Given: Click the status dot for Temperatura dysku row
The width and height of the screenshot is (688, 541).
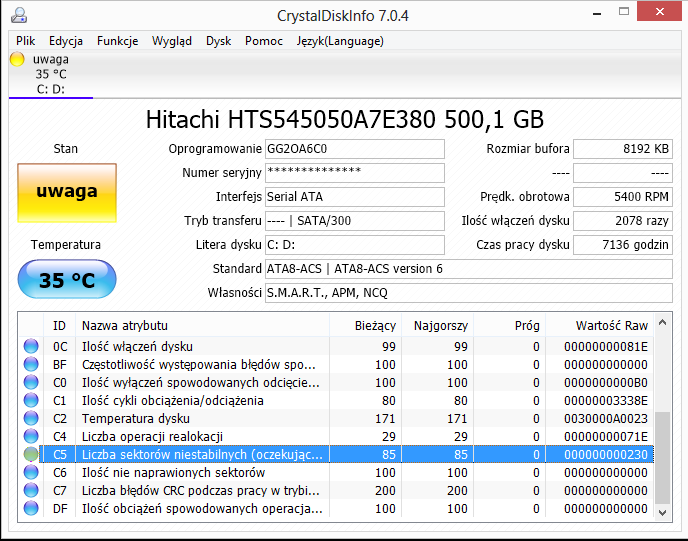Looking at the screenshot, I should 31,418.
